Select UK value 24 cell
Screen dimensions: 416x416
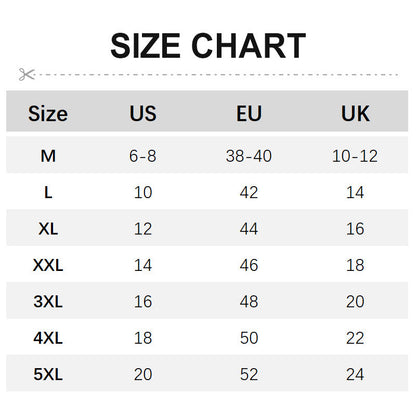tap(355, 374)
